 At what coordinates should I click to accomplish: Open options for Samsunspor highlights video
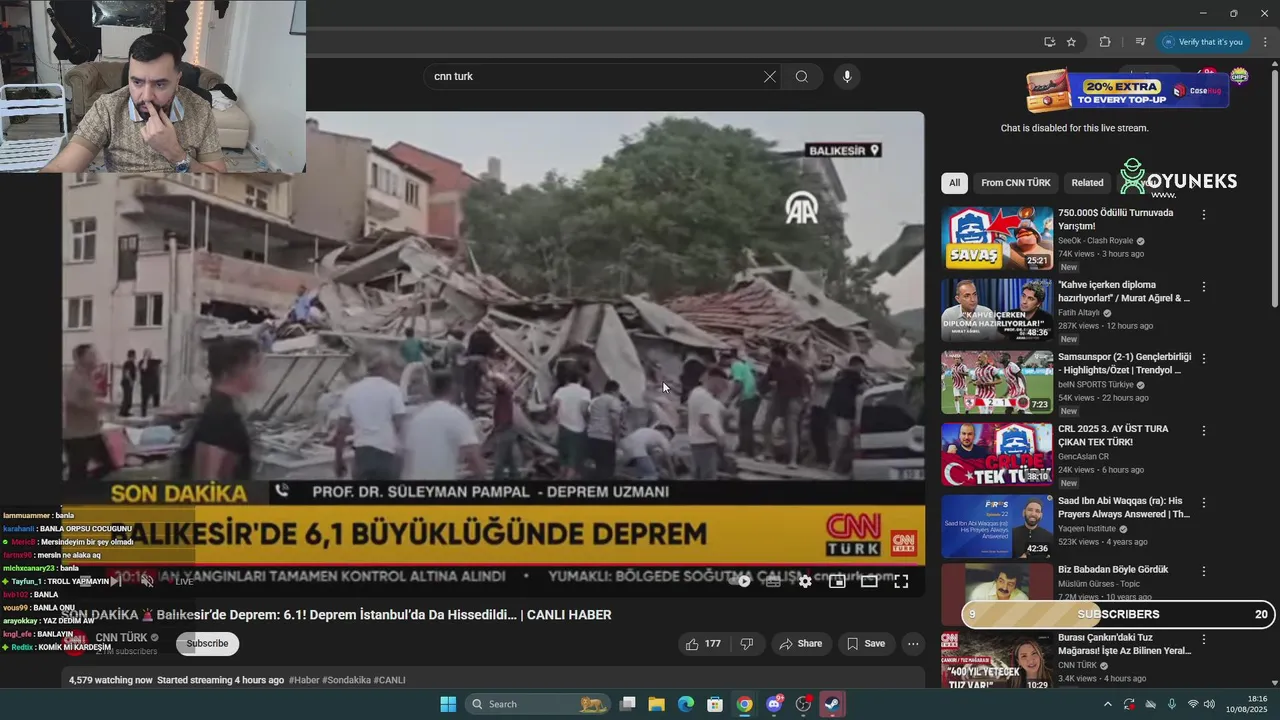click(x=1204, y=359)
